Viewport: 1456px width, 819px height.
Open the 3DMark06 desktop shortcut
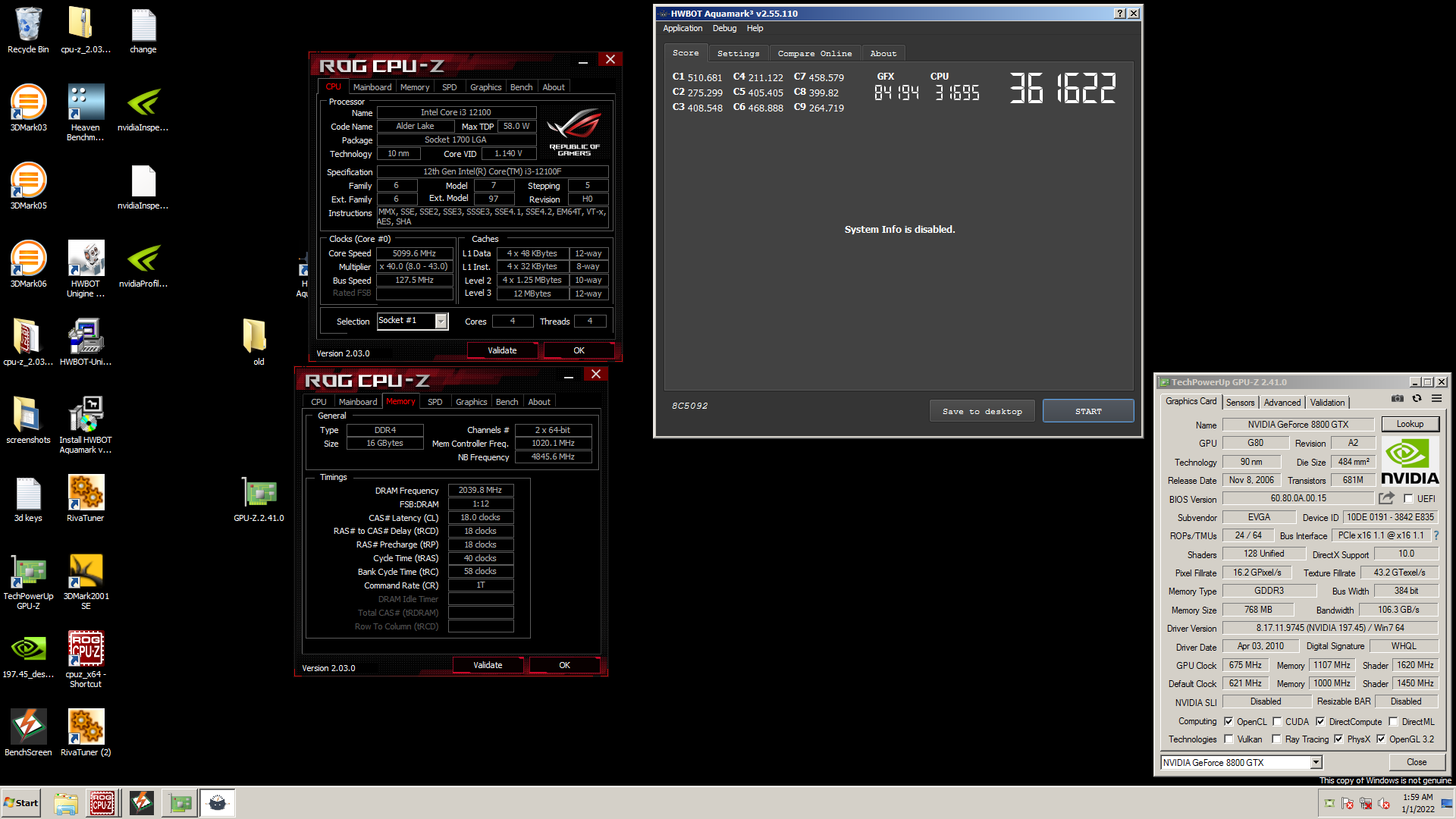point(28,265)
